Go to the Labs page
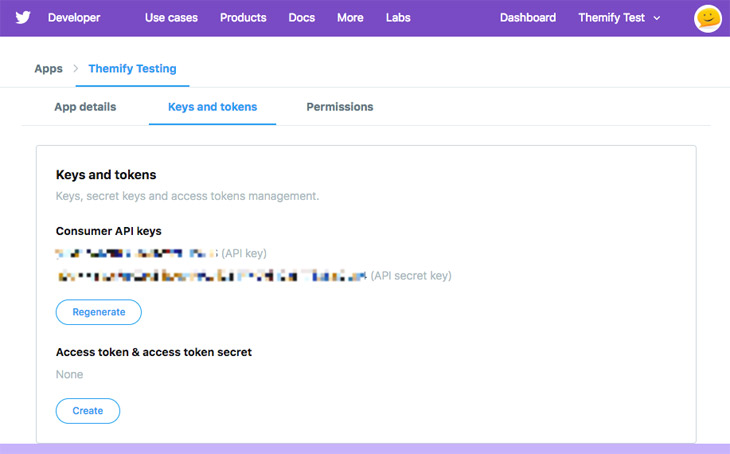This screenshot has height=454, width=730. [x=398, y=18]
